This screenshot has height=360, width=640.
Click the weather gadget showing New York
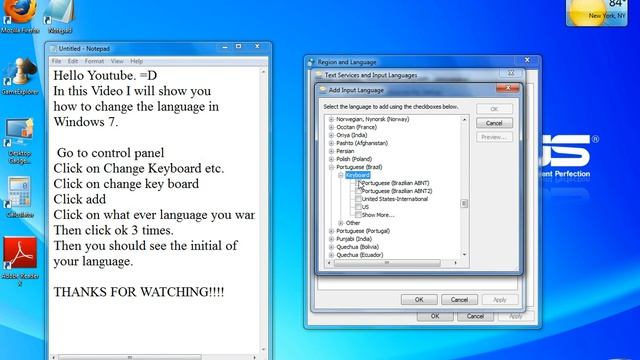click(x=596, y=13)
